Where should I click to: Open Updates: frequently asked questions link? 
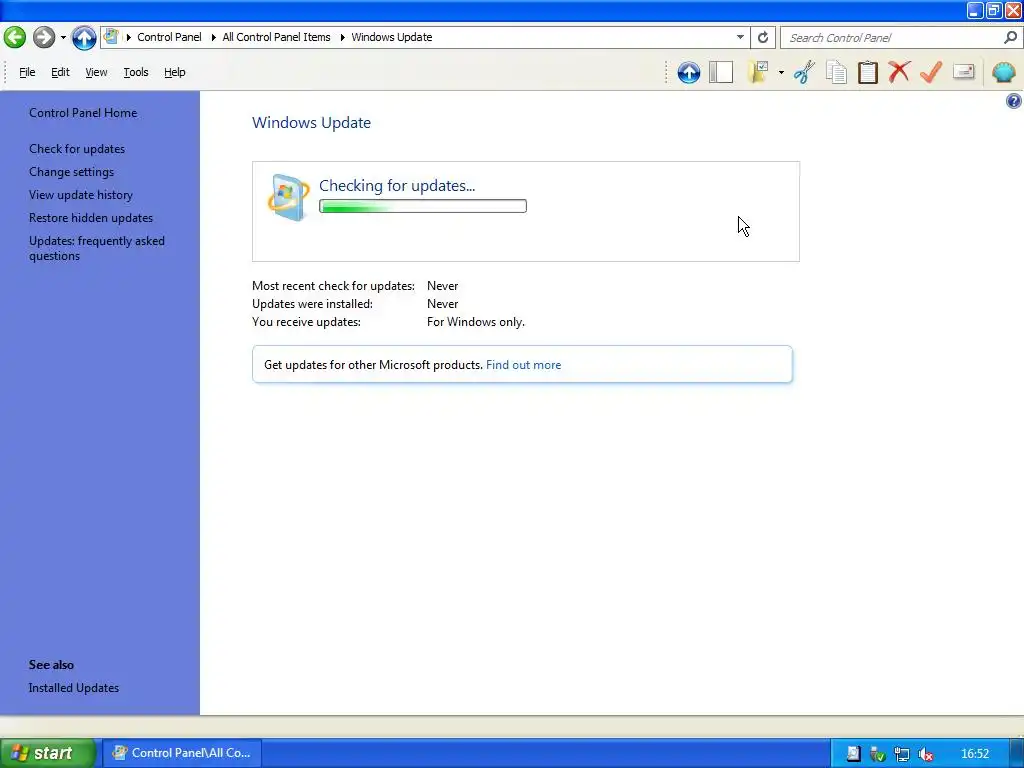click(x=97, y=248)
